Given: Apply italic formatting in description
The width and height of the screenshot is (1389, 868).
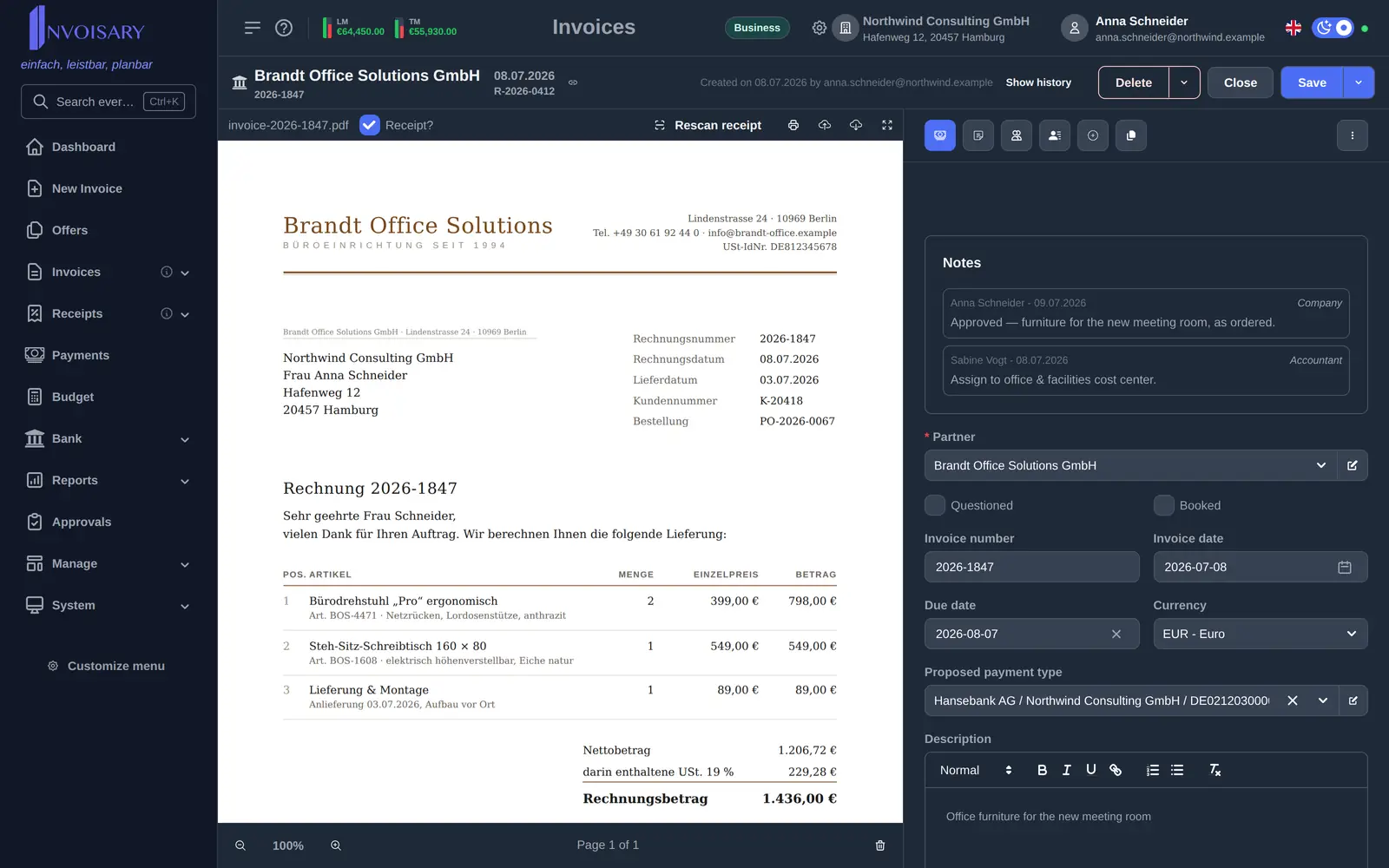Looking at the screenshot, I should click(1067, 770).
